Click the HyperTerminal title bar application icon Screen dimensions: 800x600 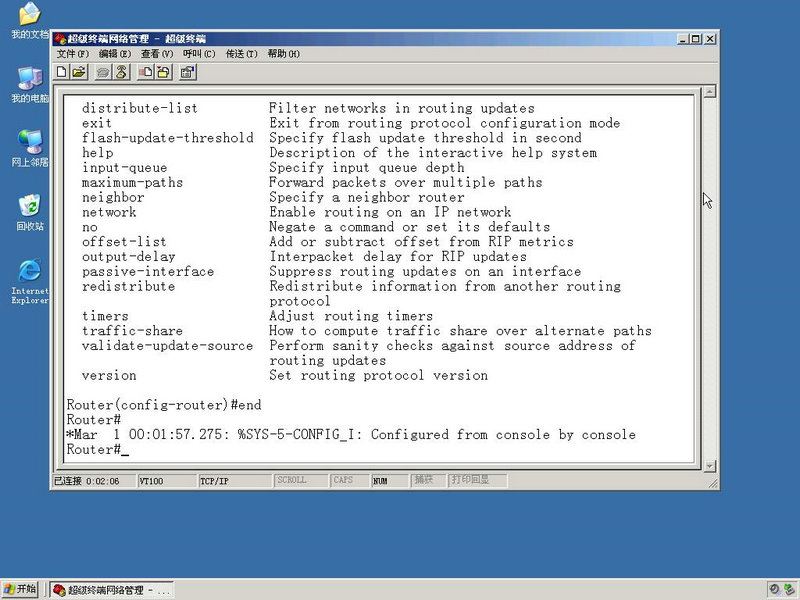(60, 39)
